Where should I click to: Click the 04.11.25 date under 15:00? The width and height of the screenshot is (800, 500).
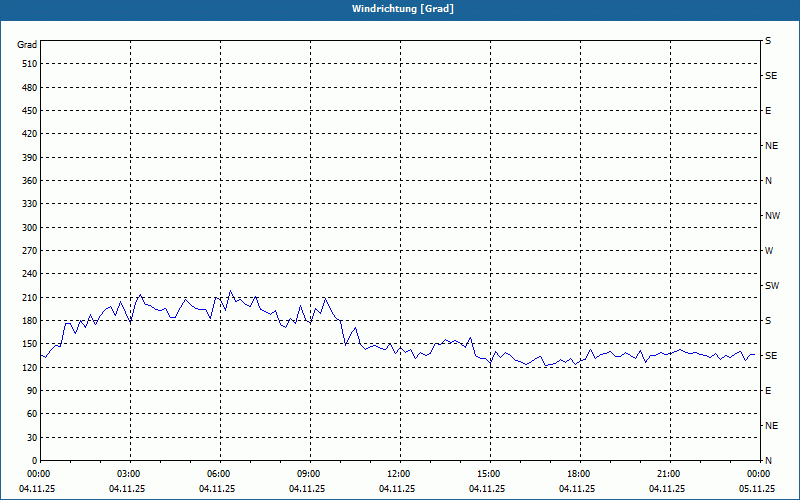(x=487, y=489)
